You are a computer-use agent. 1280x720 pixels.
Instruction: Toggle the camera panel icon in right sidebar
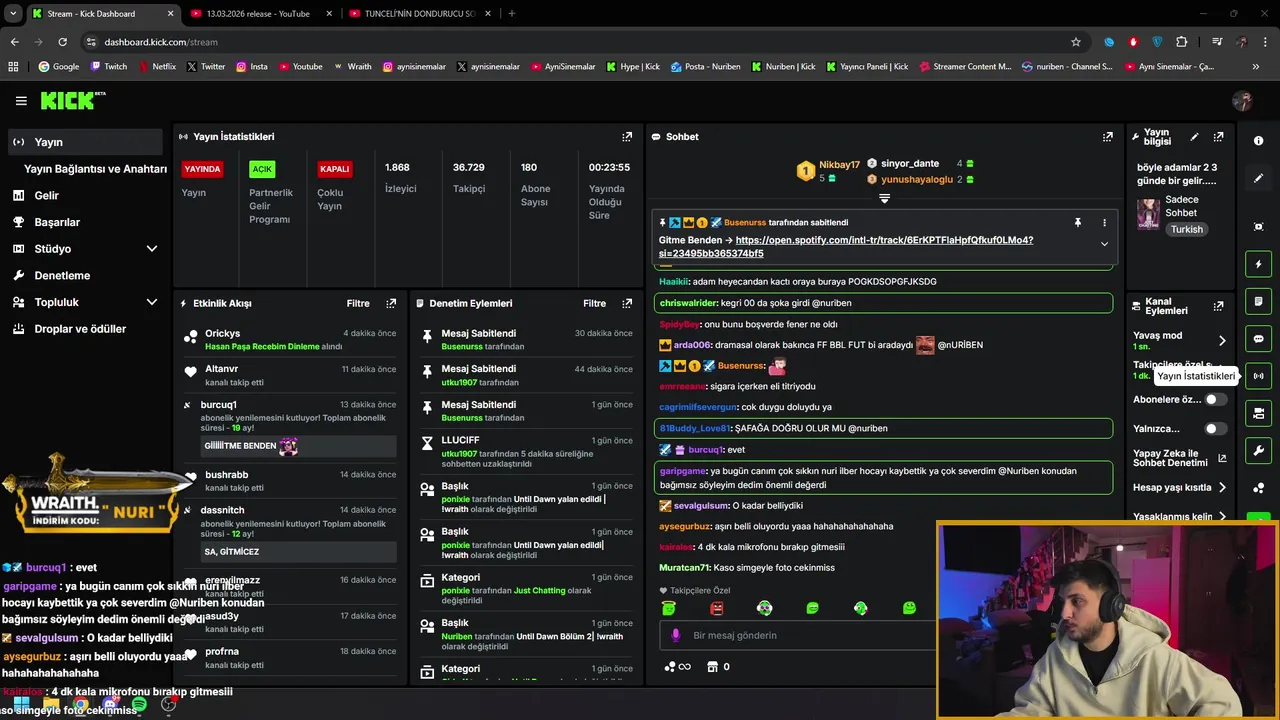click(x=1258, y=413)
